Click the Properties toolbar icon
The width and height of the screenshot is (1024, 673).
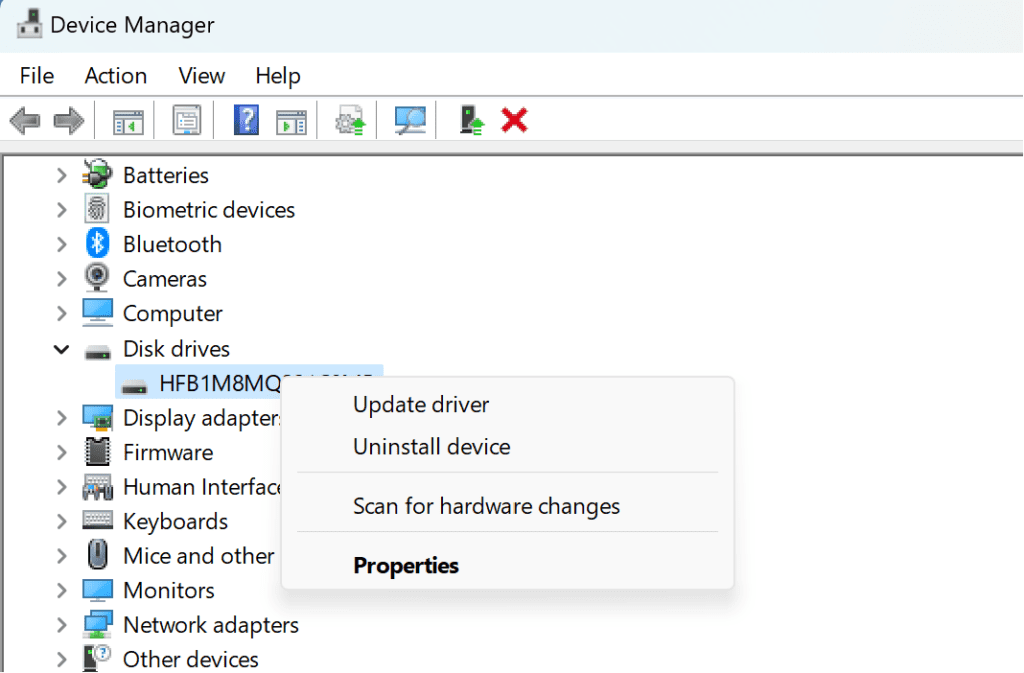tap(186, 119)
